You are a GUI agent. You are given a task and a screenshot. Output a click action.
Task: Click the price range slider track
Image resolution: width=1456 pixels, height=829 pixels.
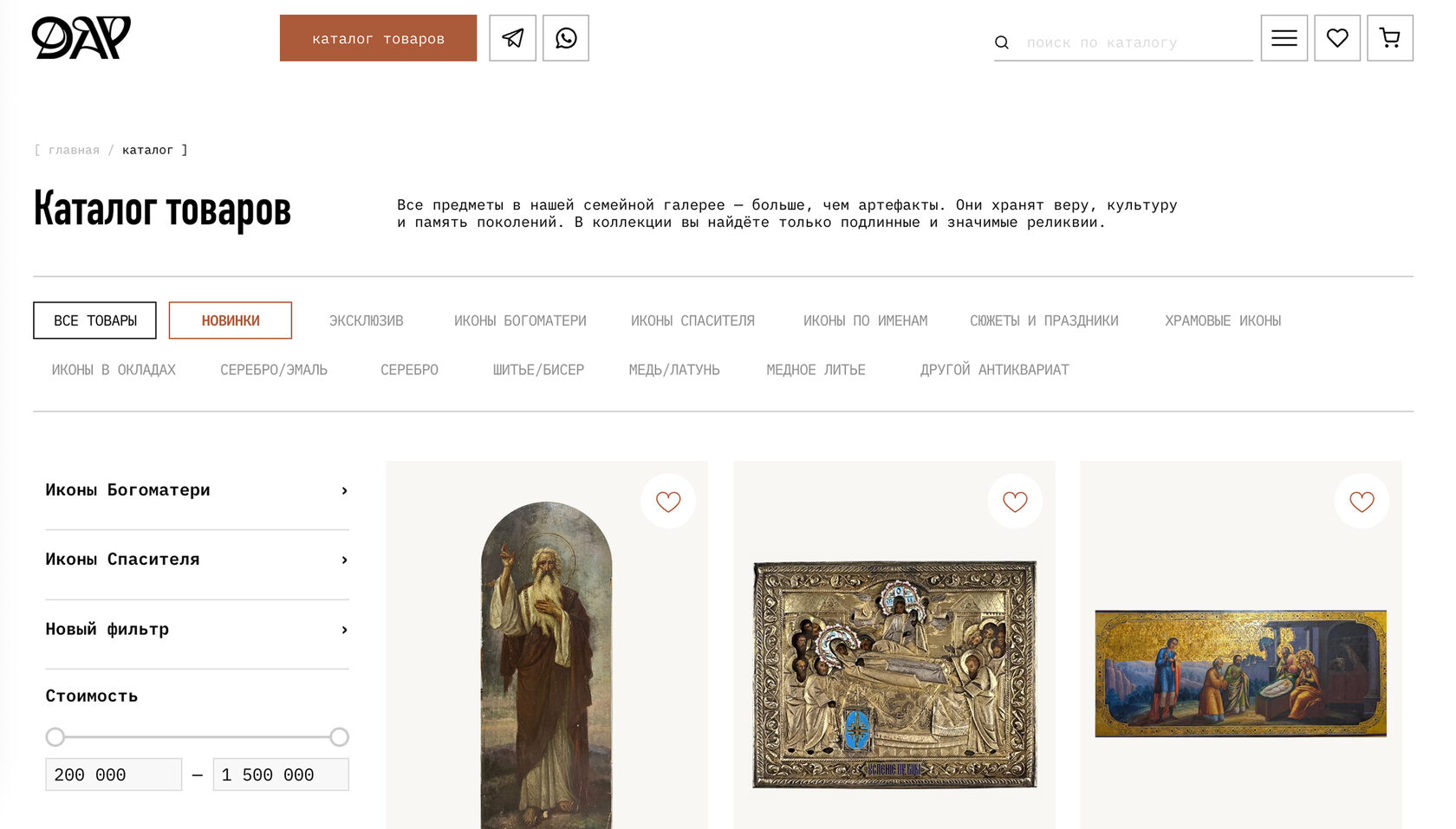tap(197, 737)
